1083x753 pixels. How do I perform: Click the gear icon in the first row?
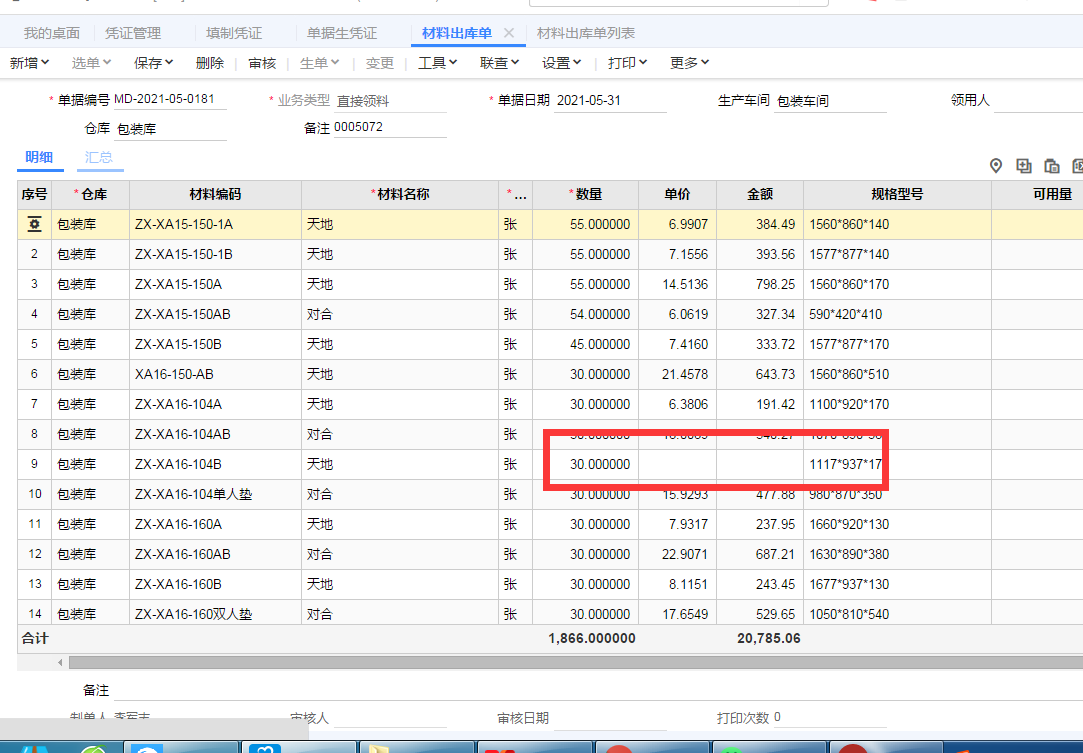[35, 225]
